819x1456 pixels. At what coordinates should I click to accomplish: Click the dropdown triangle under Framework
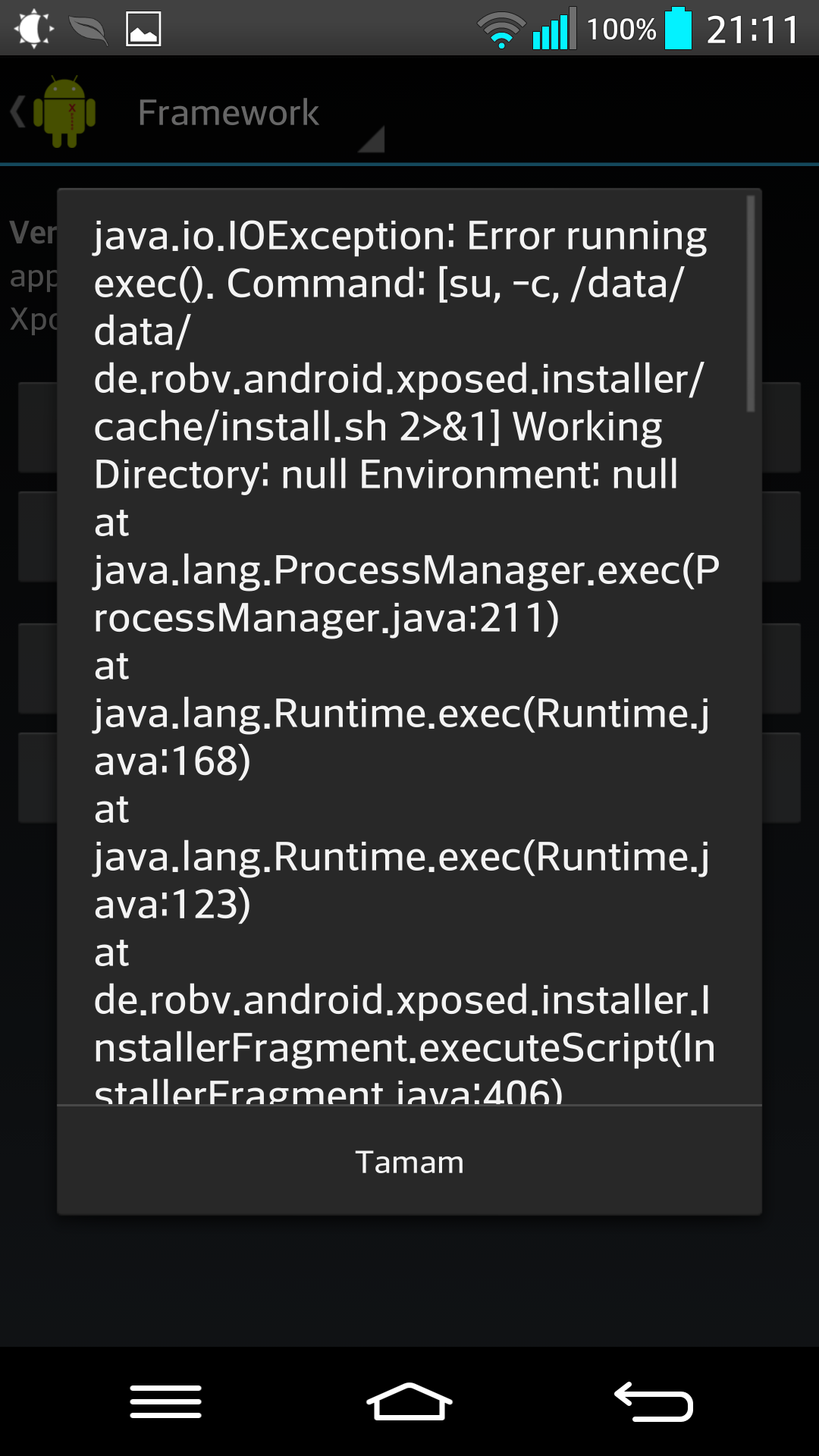coord(372,139)
